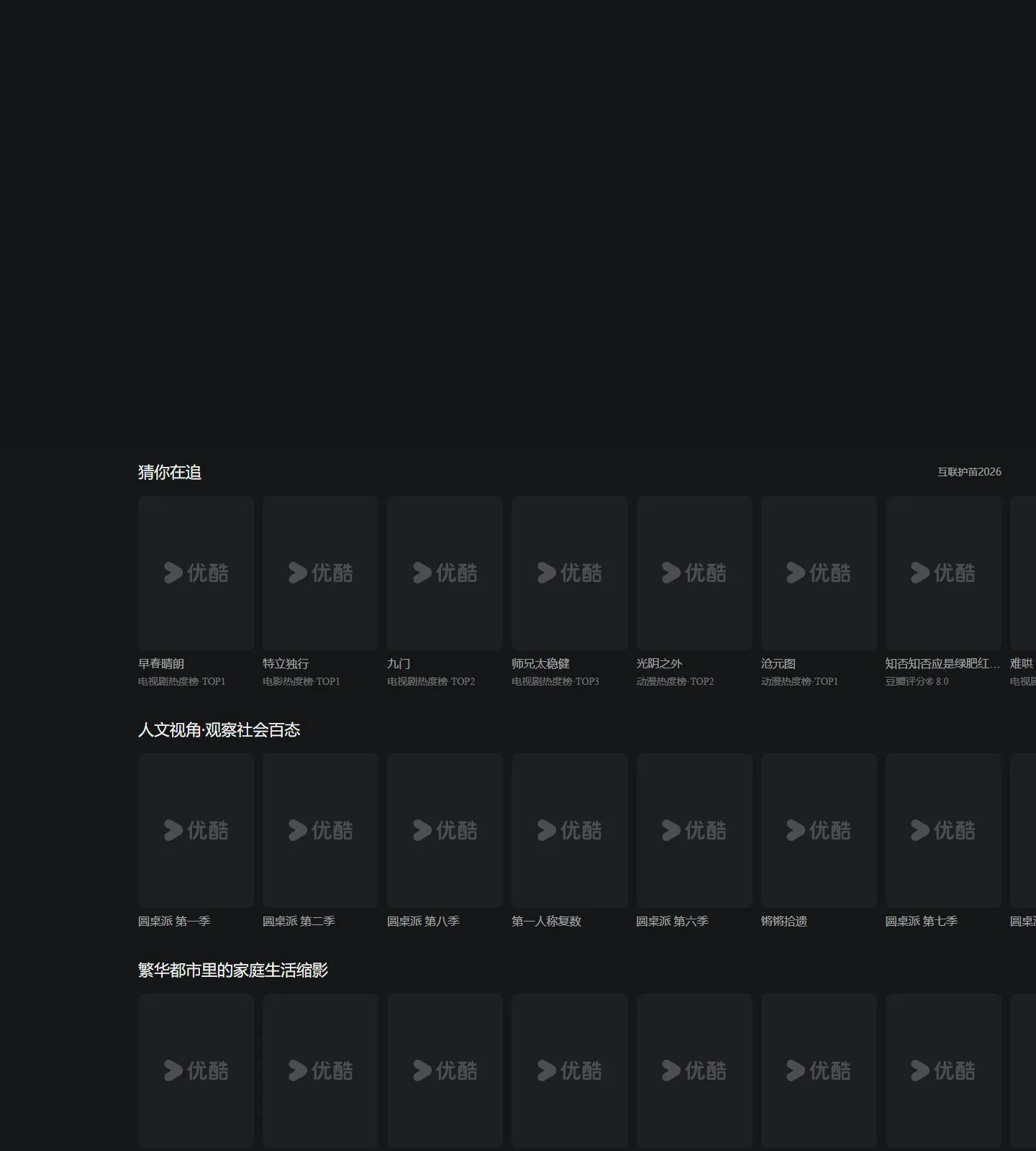Screen dimensions: 1036x1151
Task: Click the 电影热度榜·TOP1 ranking label
Action: 301,681
